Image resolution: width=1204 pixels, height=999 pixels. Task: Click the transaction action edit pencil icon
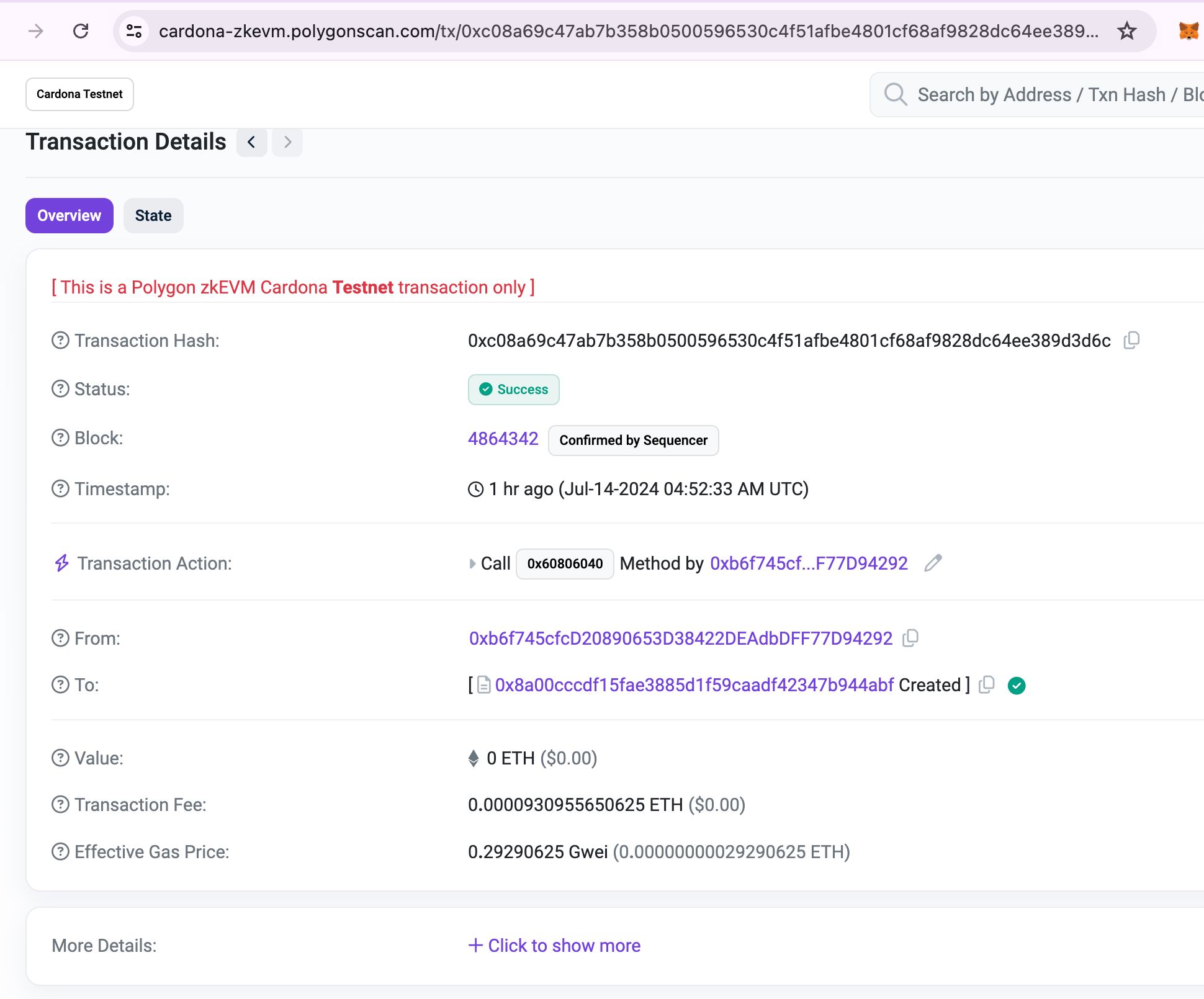(x=933, y=563)
